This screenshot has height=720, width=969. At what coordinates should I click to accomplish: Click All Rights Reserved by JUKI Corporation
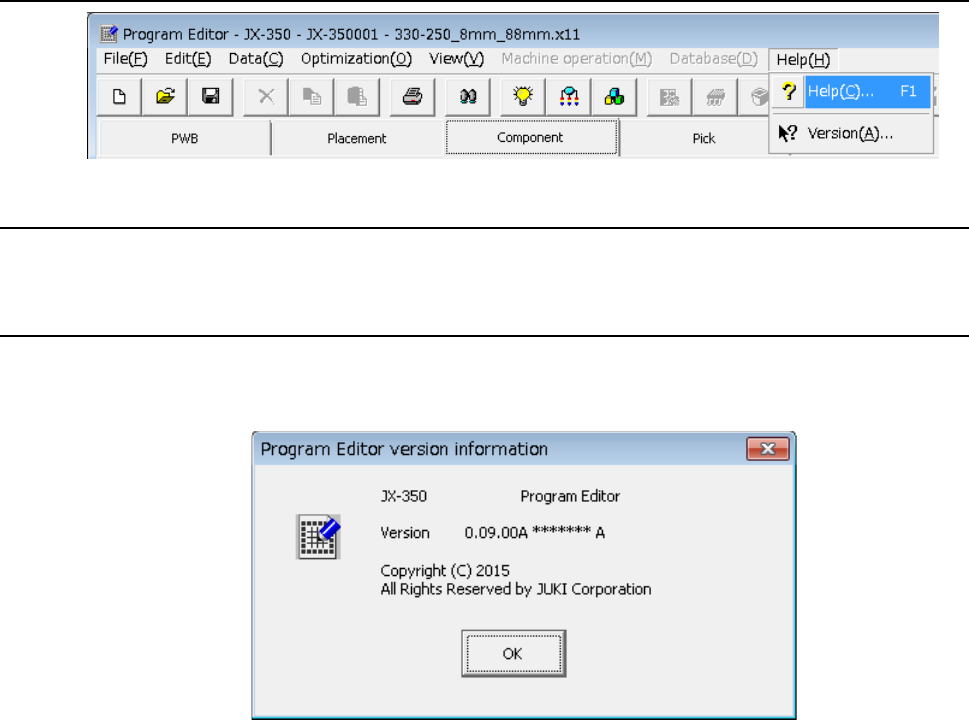[x=516, y=590]
